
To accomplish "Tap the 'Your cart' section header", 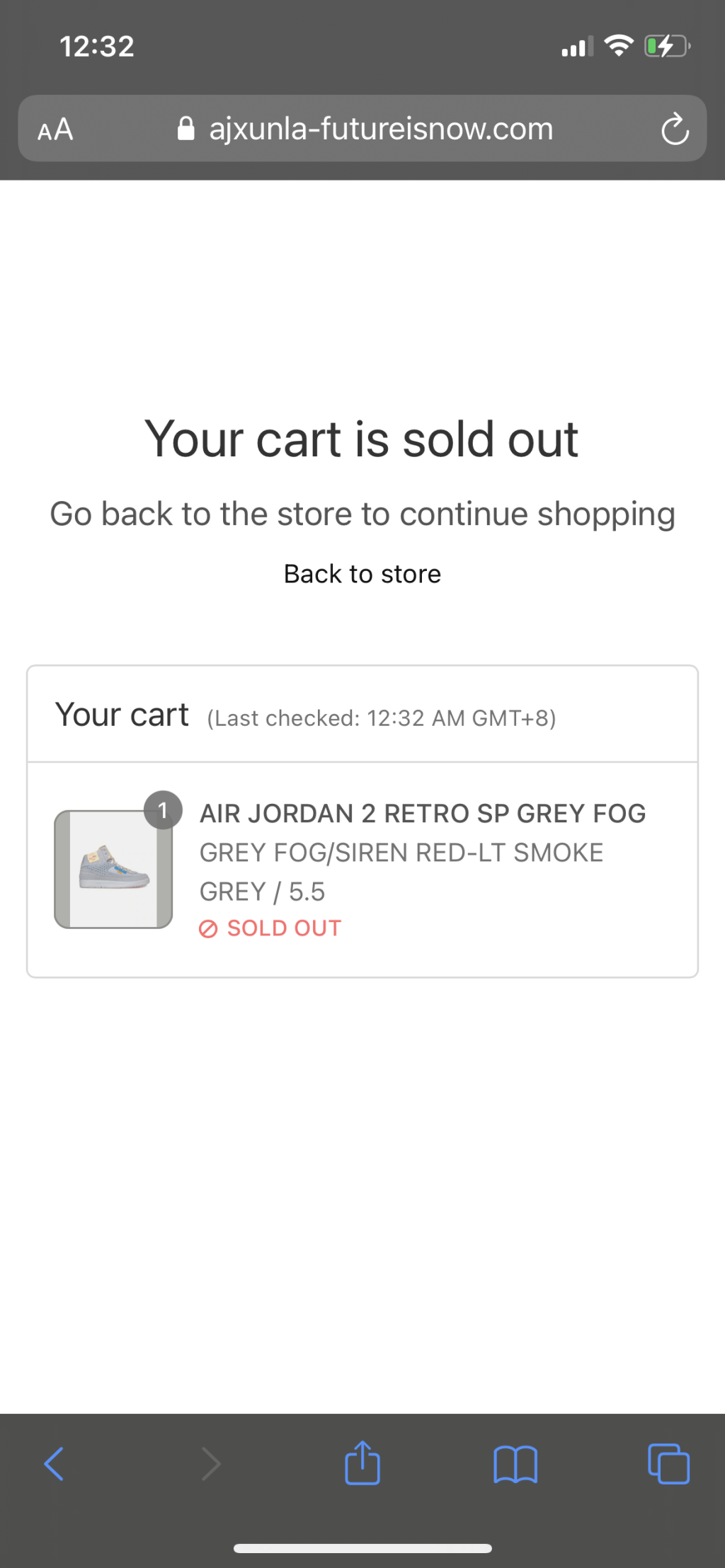I will point(122,715).
